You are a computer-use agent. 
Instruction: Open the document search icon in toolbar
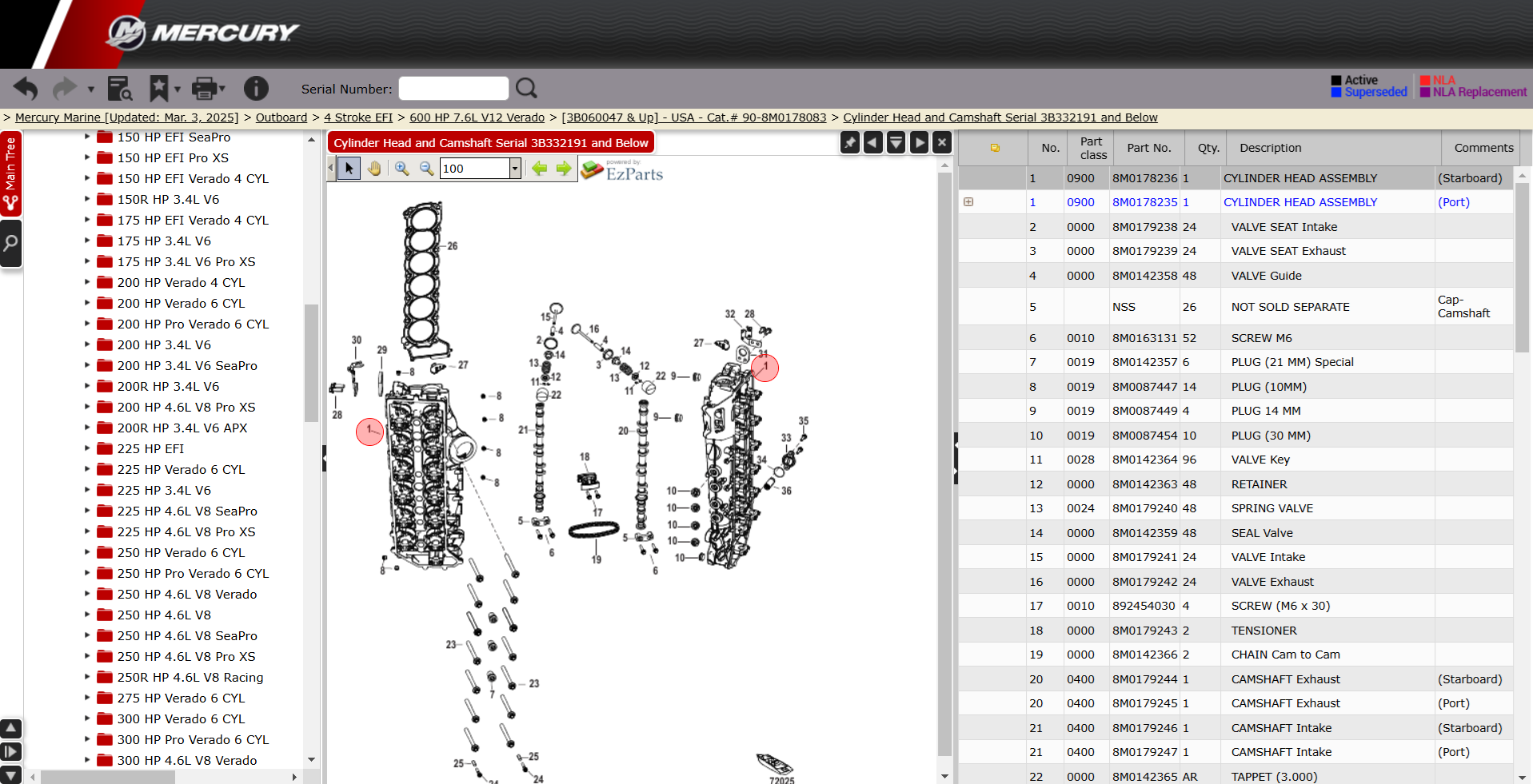[x=119, y=89]
